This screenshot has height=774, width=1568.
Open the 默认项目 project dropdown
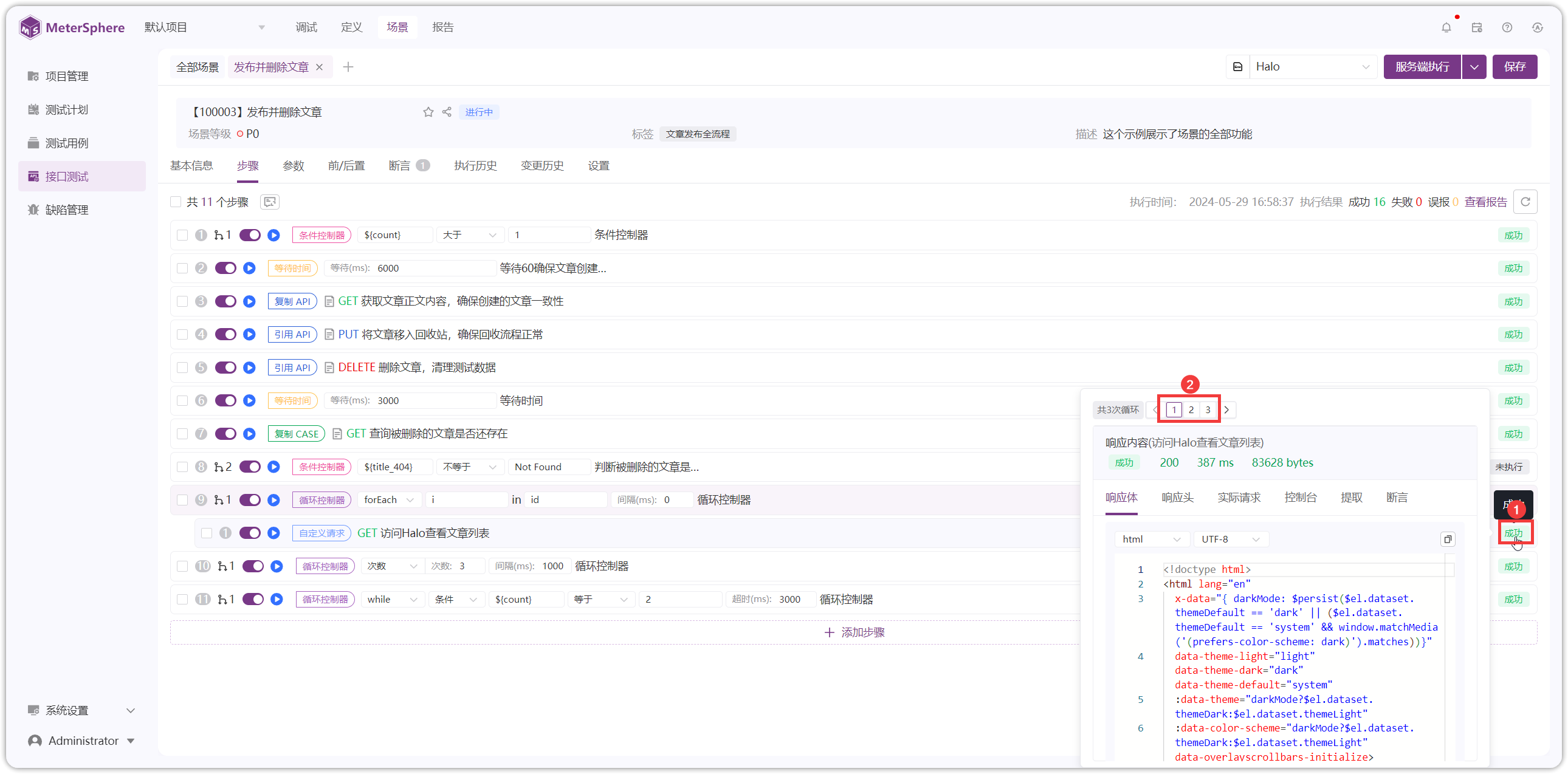[x=205, y=27]
